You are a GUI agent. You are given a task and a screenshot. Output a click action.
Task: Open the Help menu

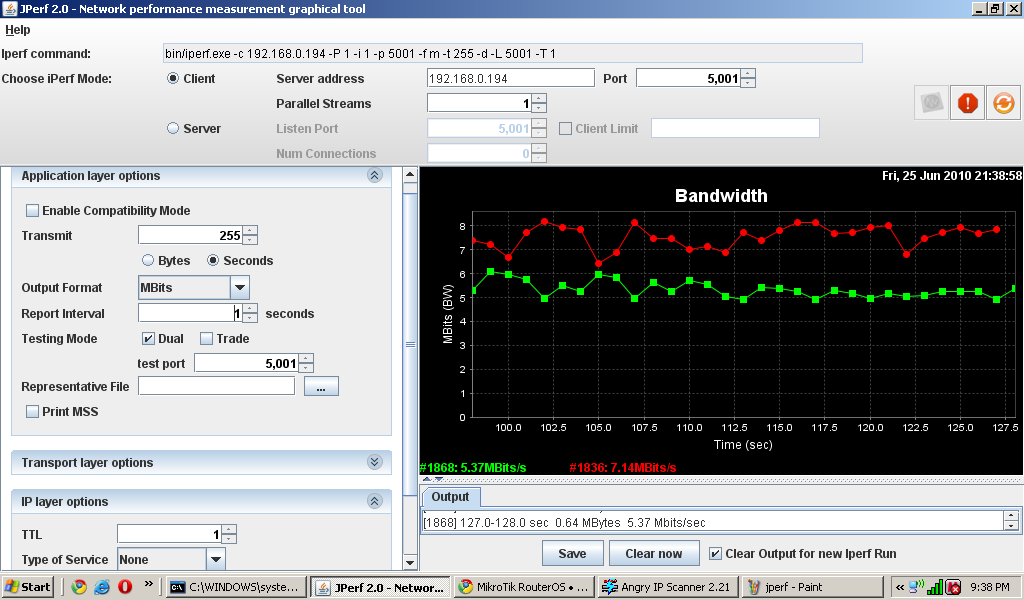pos(18,29)
